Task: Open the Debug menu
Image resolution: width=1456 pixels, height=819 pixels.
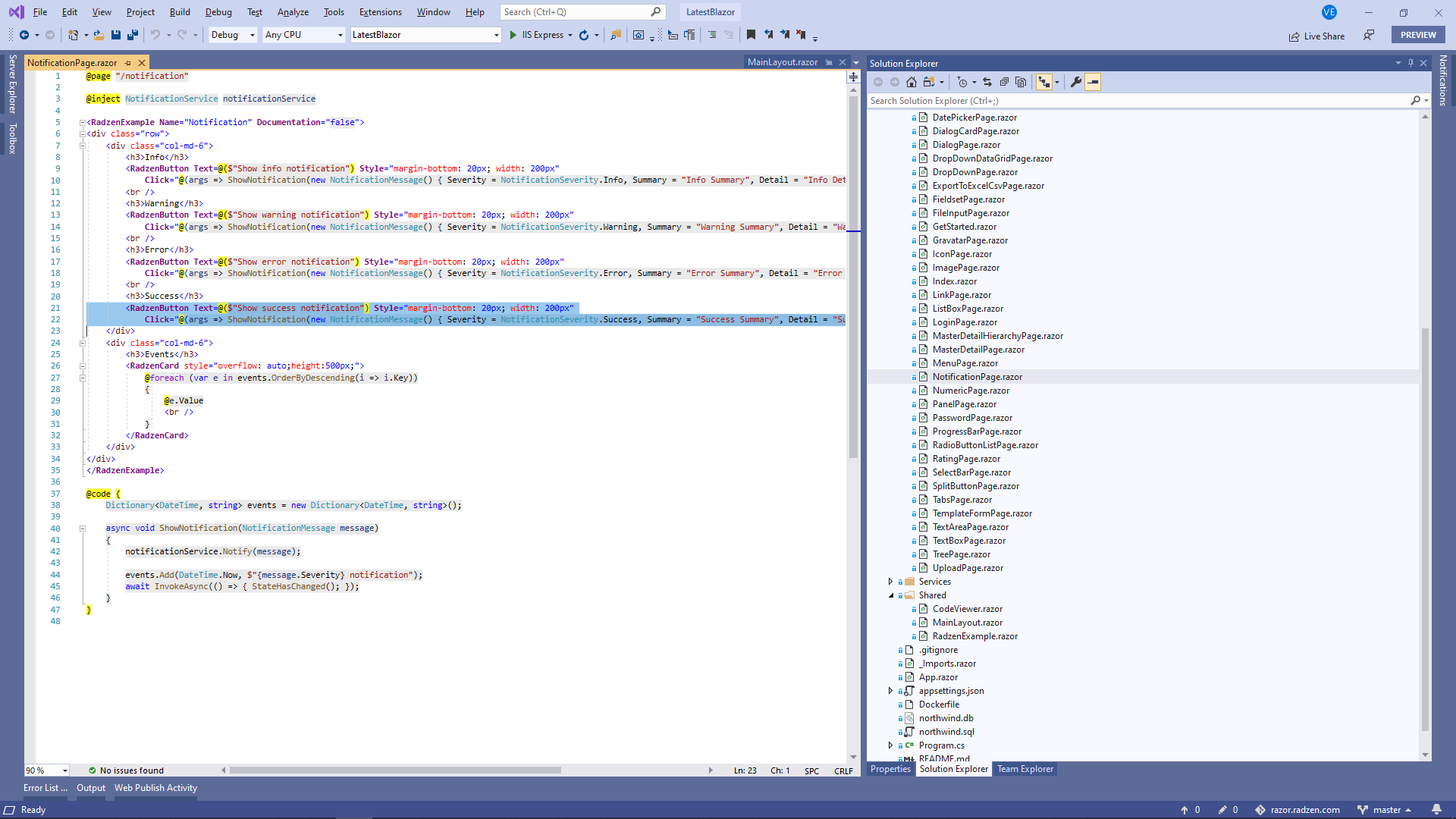Action: tap(218, 12)
